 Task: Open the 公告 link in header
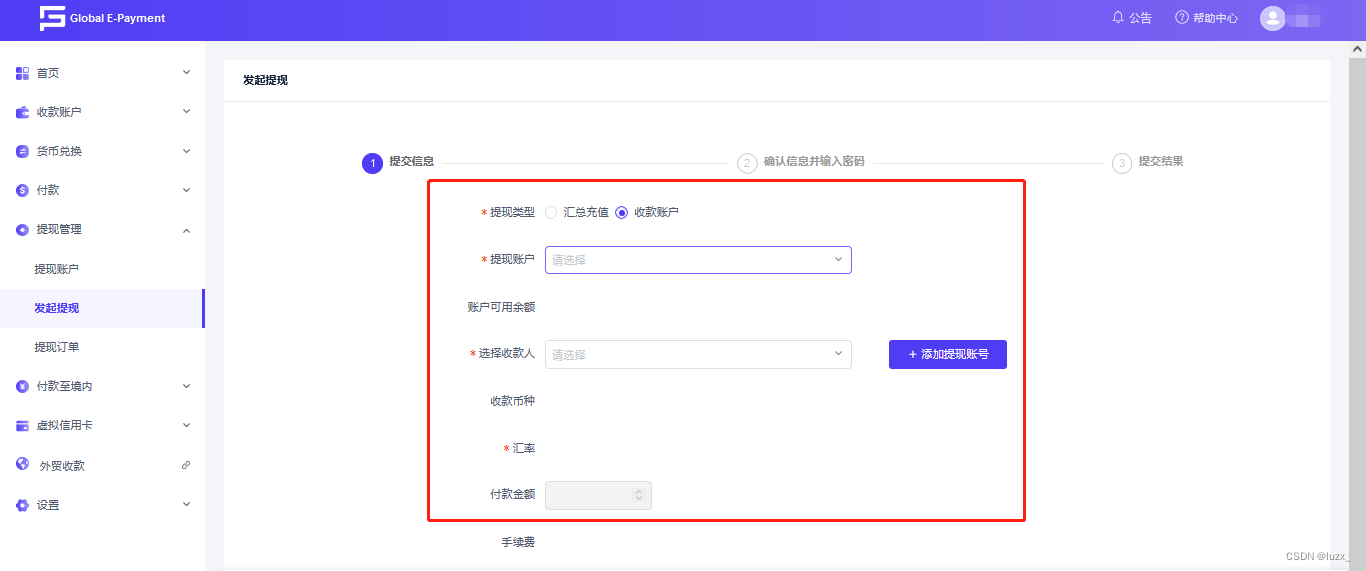click(x=1140, y=18)
